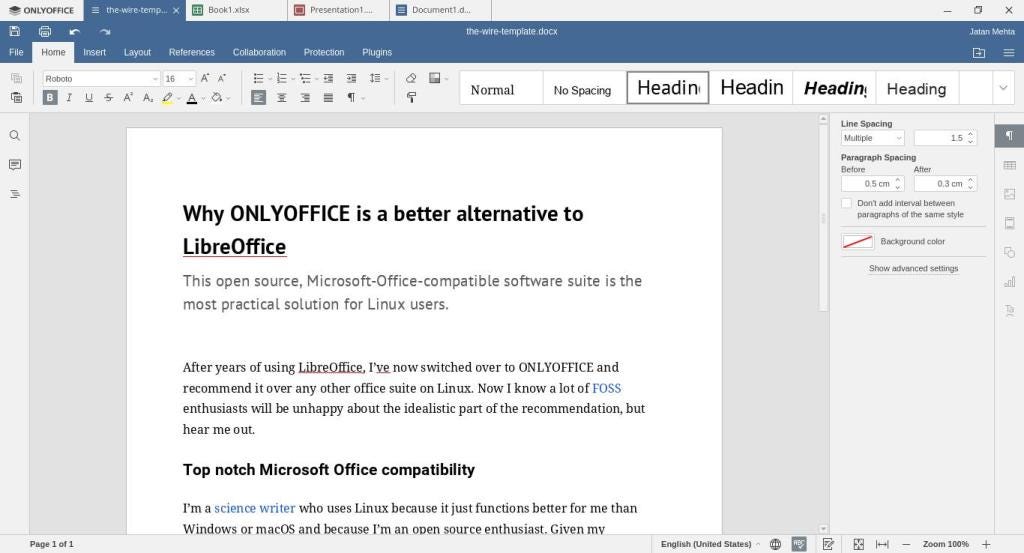Screen dimensions: 1024x553
Task: Open the bullets list dropdown
Action: pyautogui.click(x=270, y=79)
